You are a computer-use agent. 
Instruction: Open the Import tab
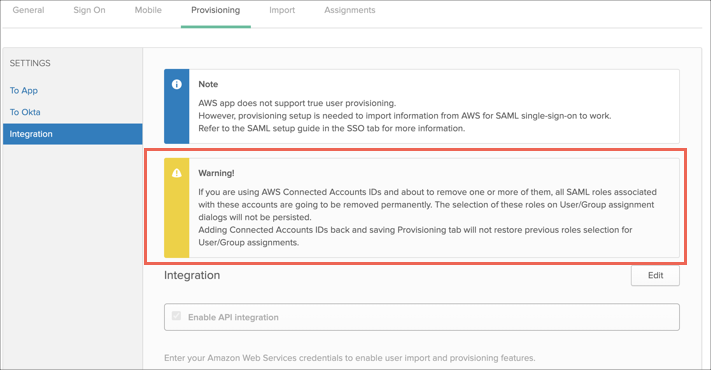pyautogui.click(x=282, y=10)
